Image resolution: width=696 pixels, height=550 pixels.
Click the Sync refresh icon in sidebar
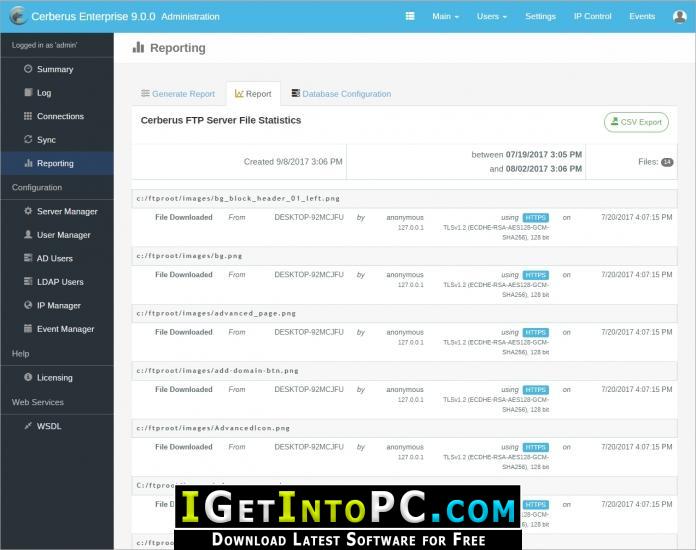click(x=28, y=139)
